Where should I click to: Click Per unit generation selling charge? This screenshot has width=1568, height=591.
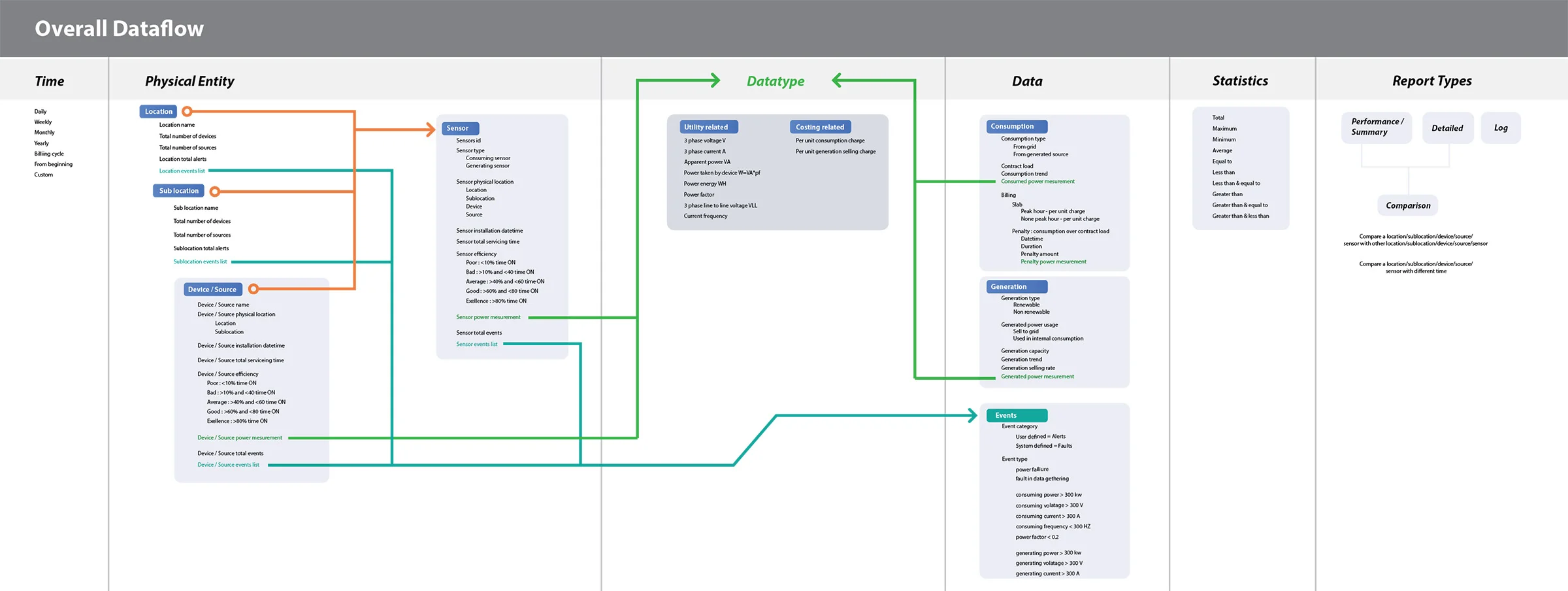tap(836, 152)
